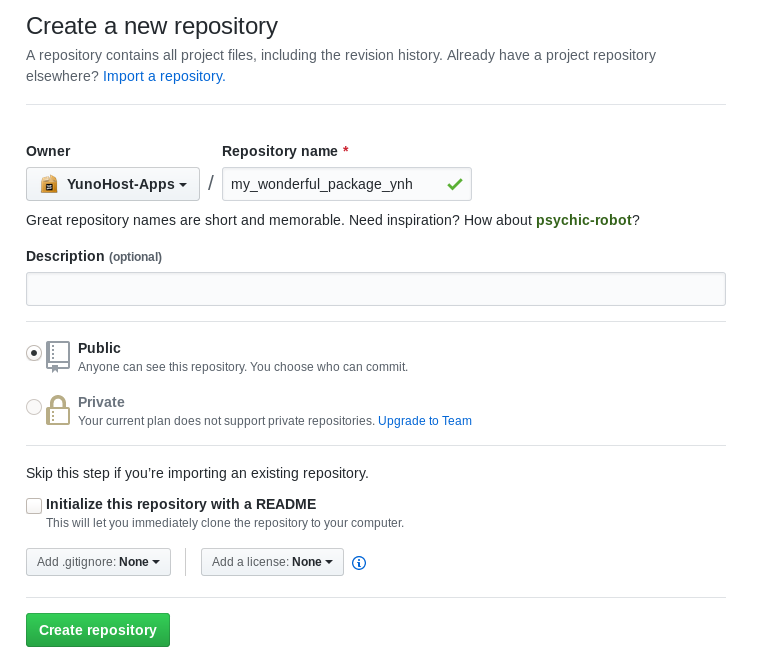The height and width of the screenshot is (668, 765).
Task: Expand the Add a license dropdown
Action: click(272, 562)
